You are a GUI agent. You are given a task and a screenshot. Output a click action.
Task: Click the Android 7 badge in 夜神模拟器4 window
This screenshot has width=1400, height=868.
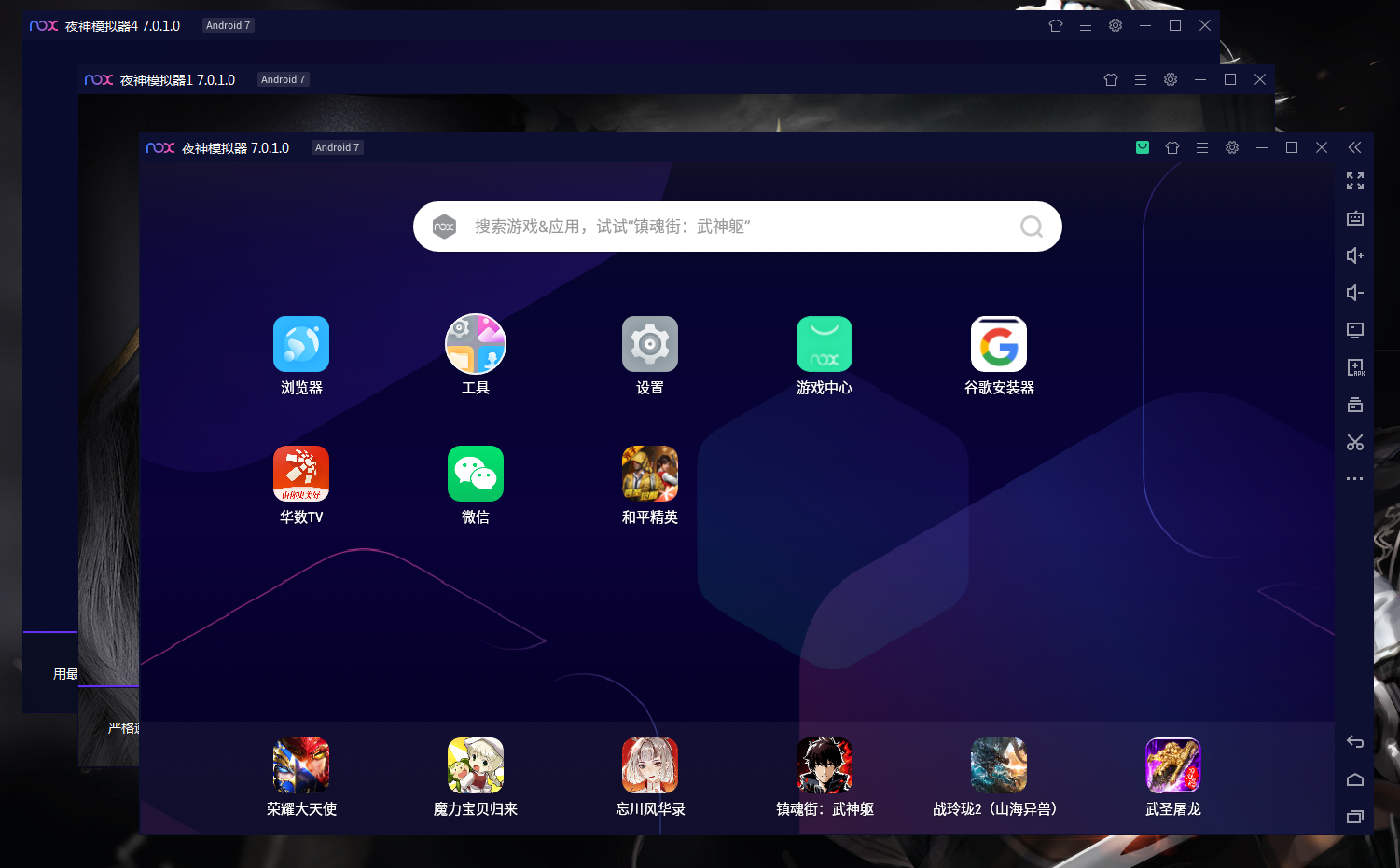click(228, 25)
